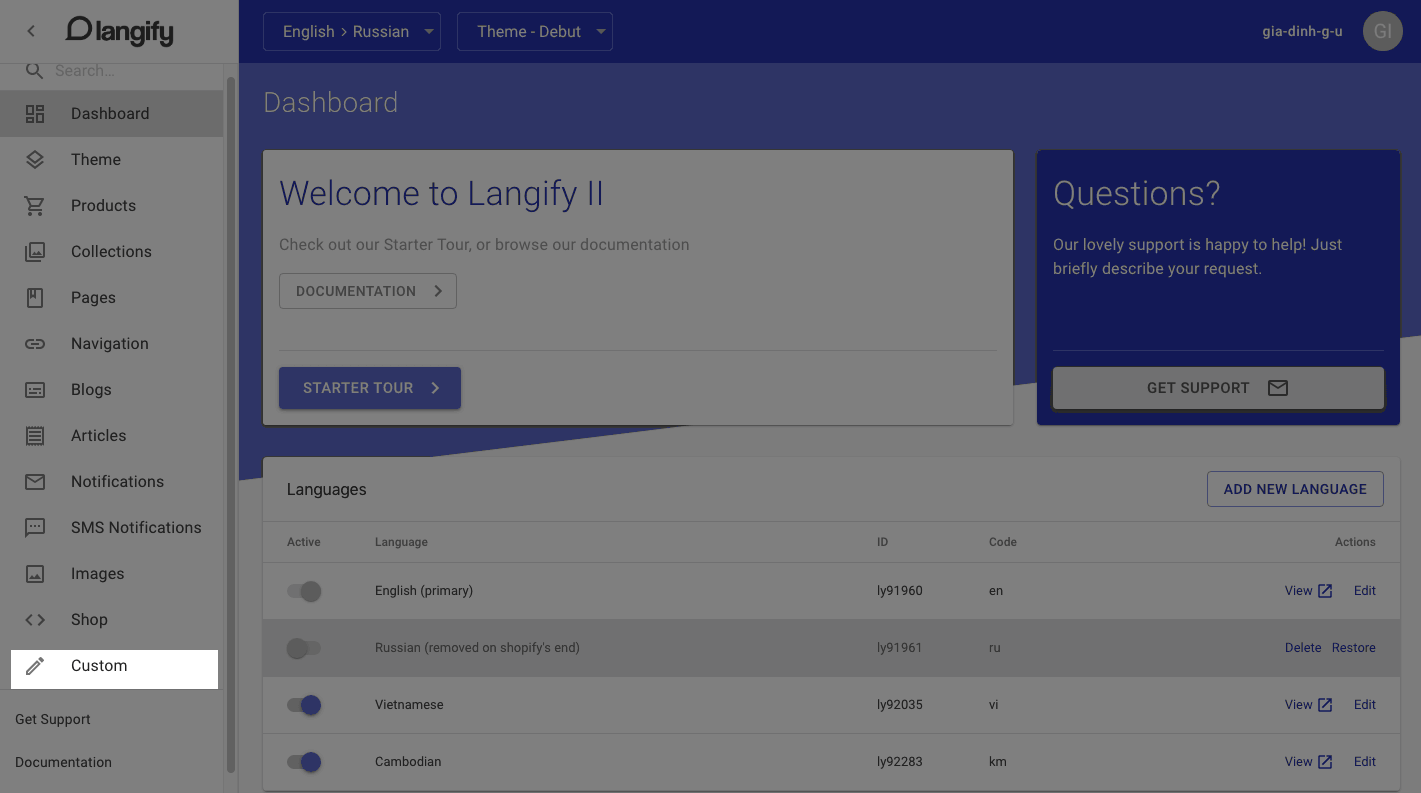Edit the Vietnamese language

point(1365,705)
